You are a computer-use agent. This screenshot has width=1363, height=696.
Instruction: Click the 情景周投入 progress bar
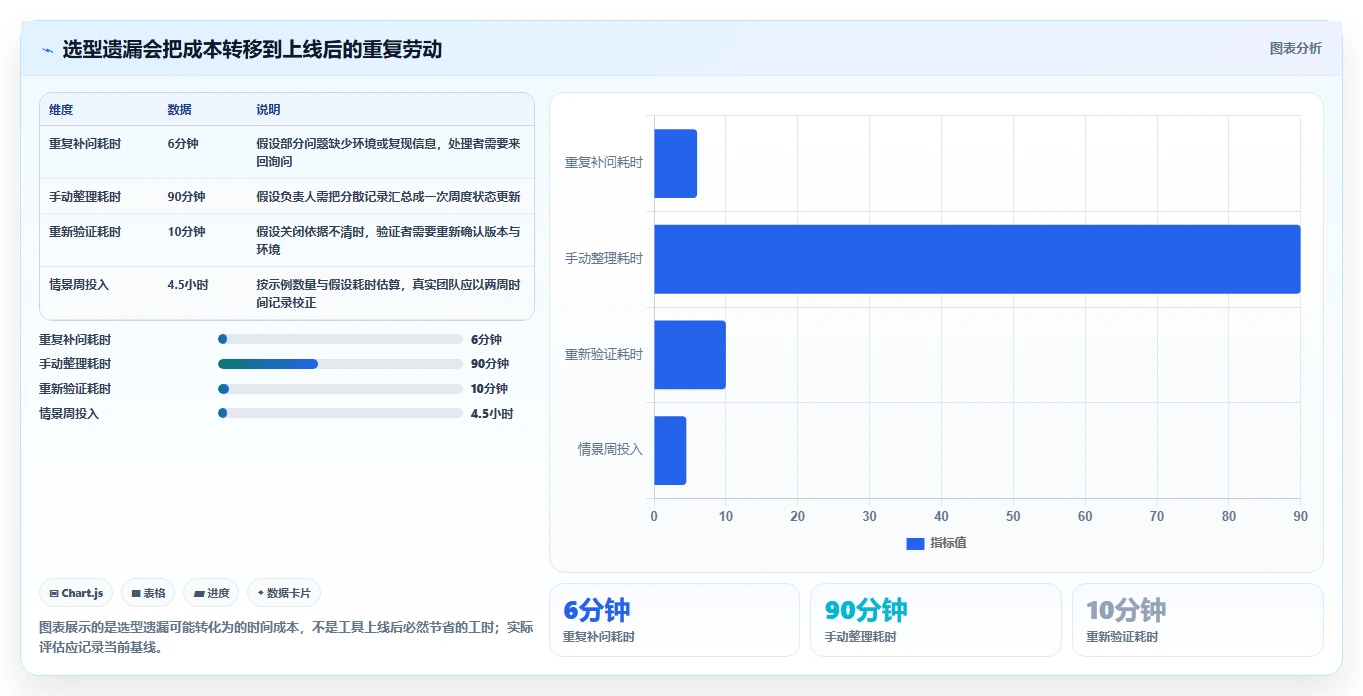click(340, 413)
